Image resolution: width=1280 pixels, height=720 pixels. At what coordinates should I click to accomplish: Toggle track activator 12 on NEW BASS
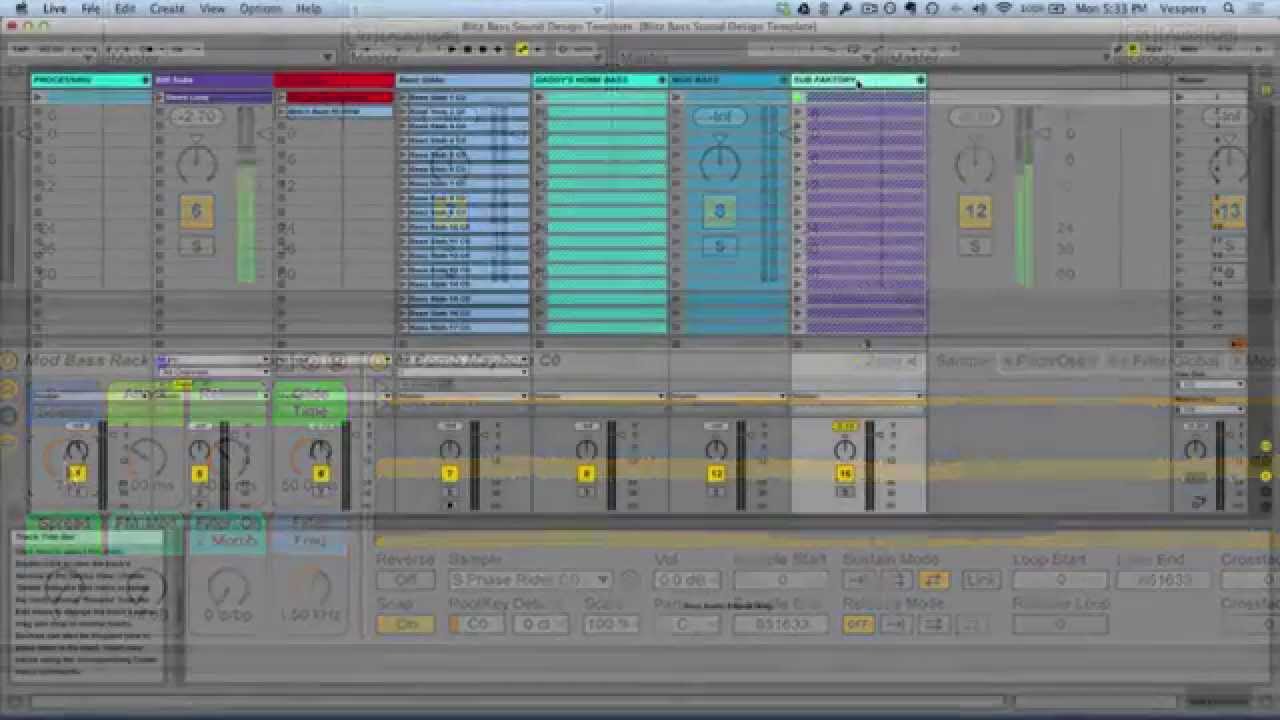click(x=716, y=474)
